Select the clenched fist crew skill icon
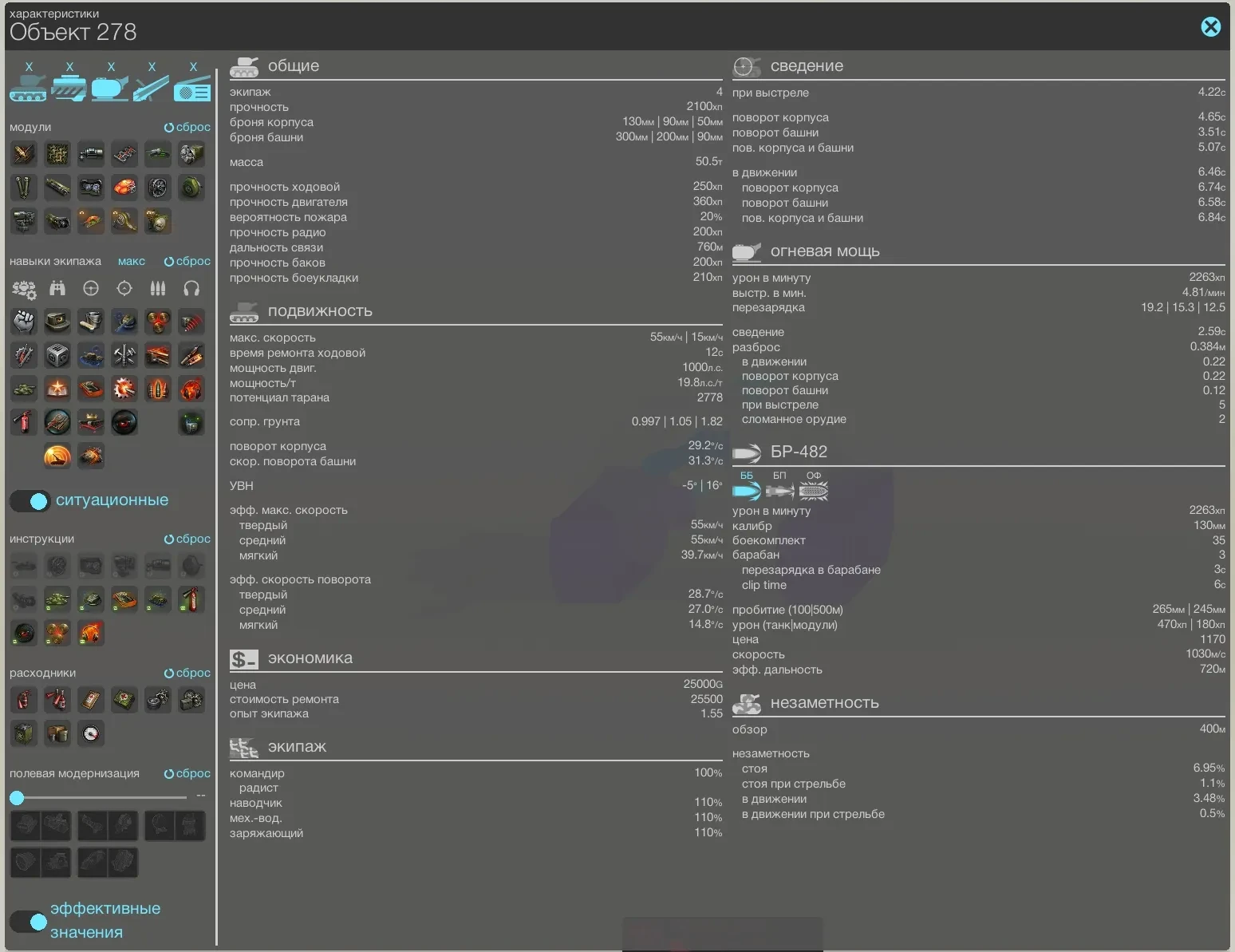1235x952 pixels. (x=24, y=322)
